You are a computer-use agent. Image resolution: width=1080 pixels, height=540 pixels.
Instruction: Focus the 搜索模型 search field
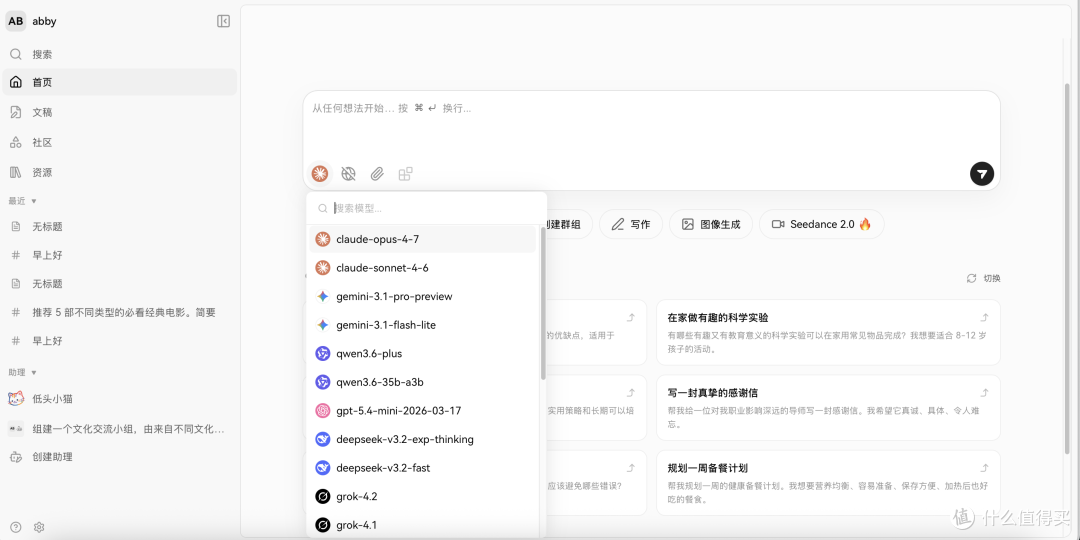(x=426, y=208)
